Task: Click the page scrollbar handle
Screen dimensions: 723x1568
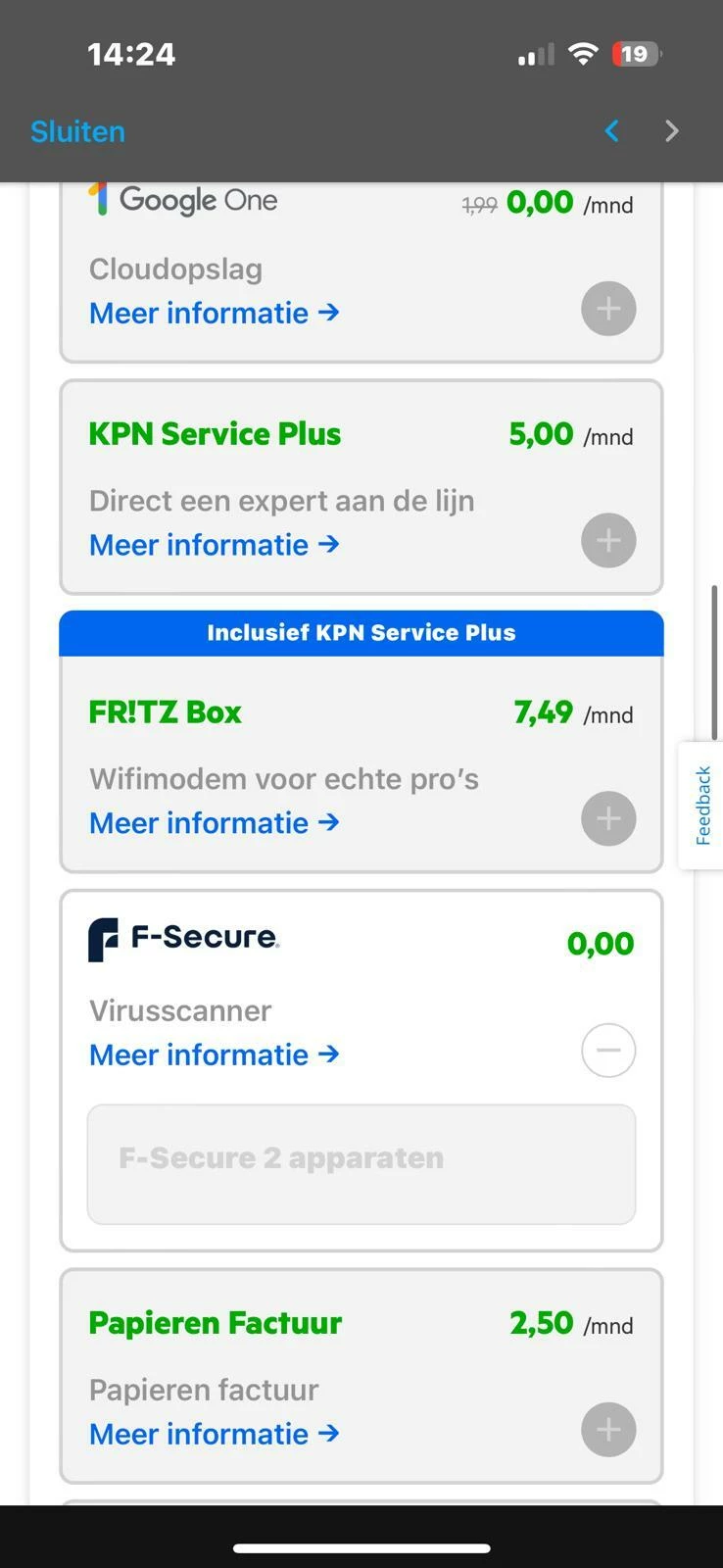Action: (x=715, y=662)
